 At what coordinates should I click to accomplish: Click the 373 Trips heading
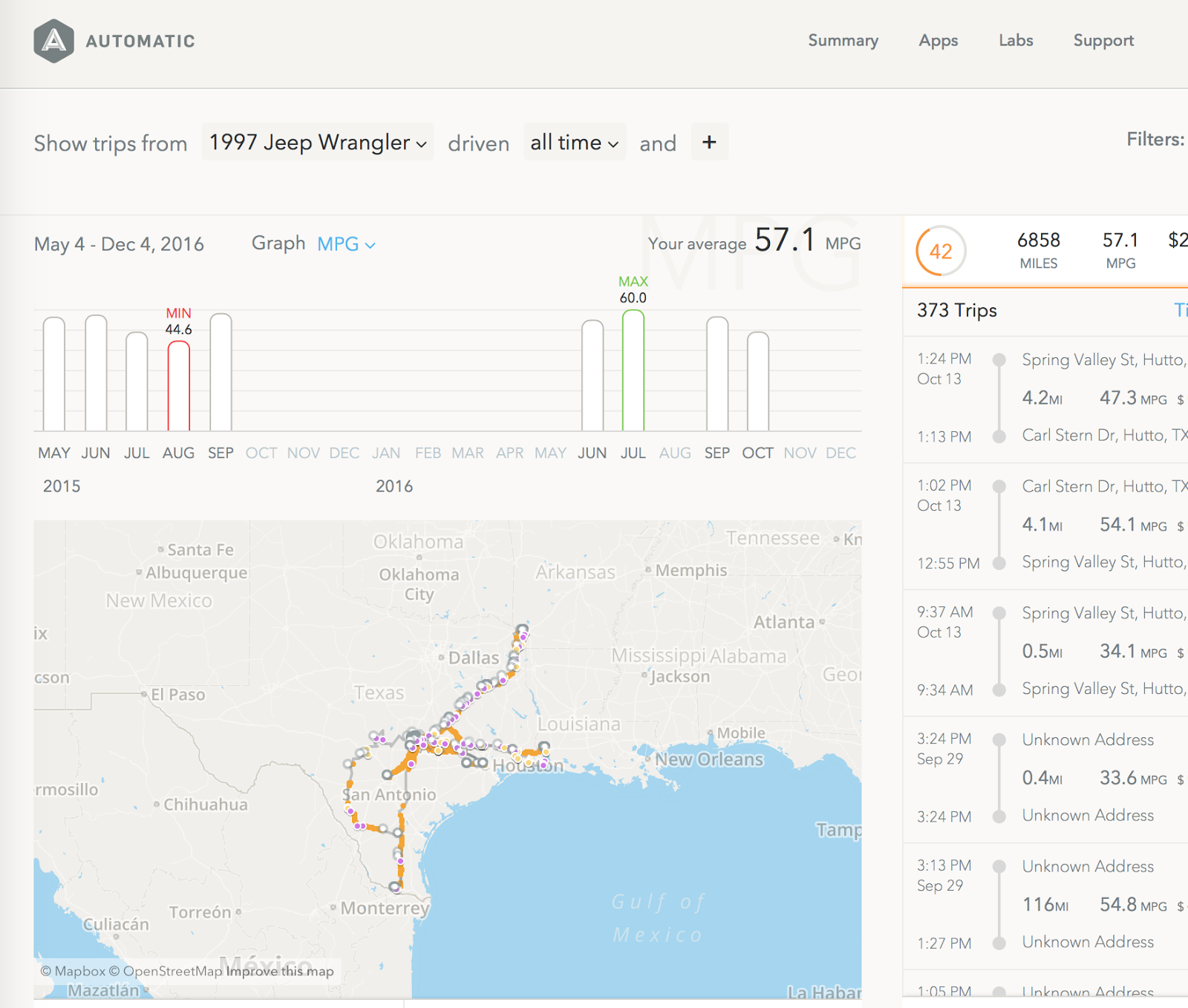(957, 310)
